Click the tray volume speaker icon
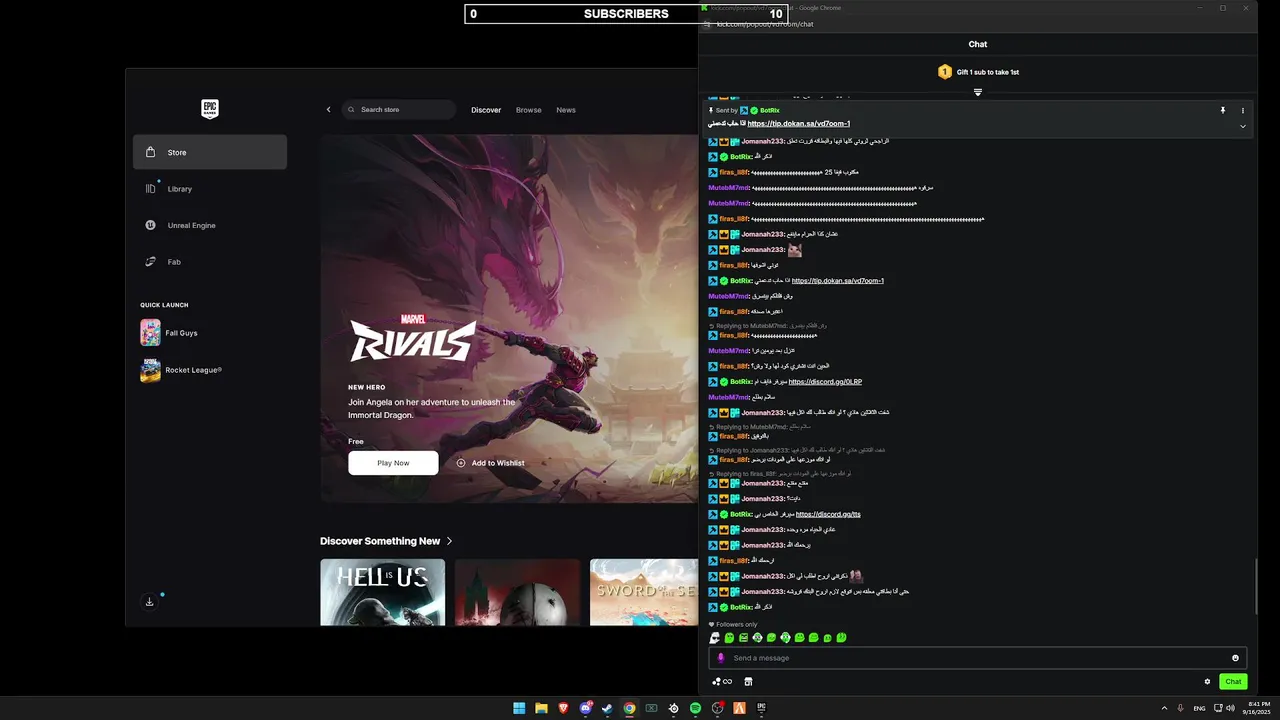The height and width of the screenshot is (720, 1280). point(1230,708)
